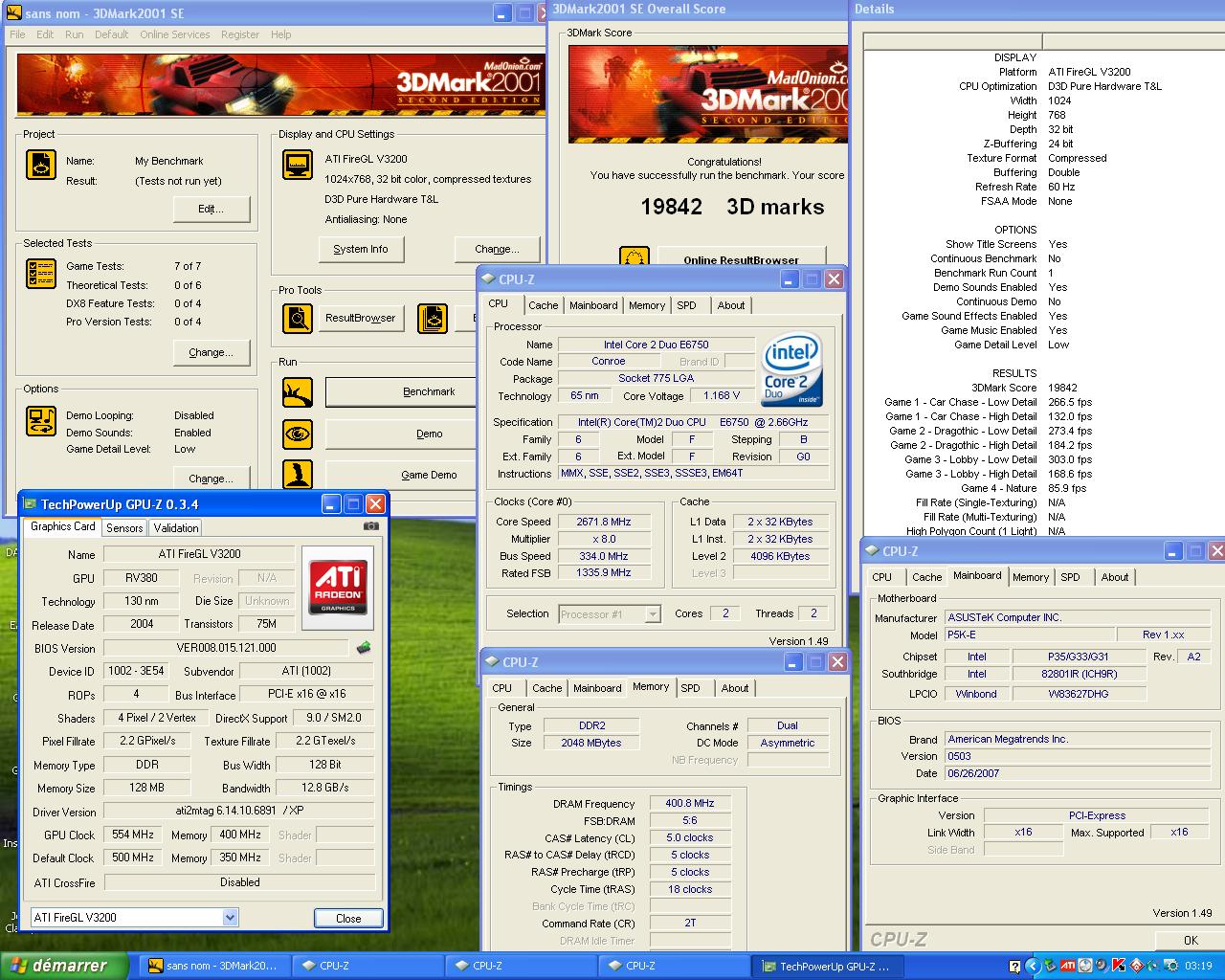This screenshot has width=1225, height=980.
Task: Click the second Pro Tools icon beside ResultBrowser
Action: pyautogui.click(x=433, y=318)
